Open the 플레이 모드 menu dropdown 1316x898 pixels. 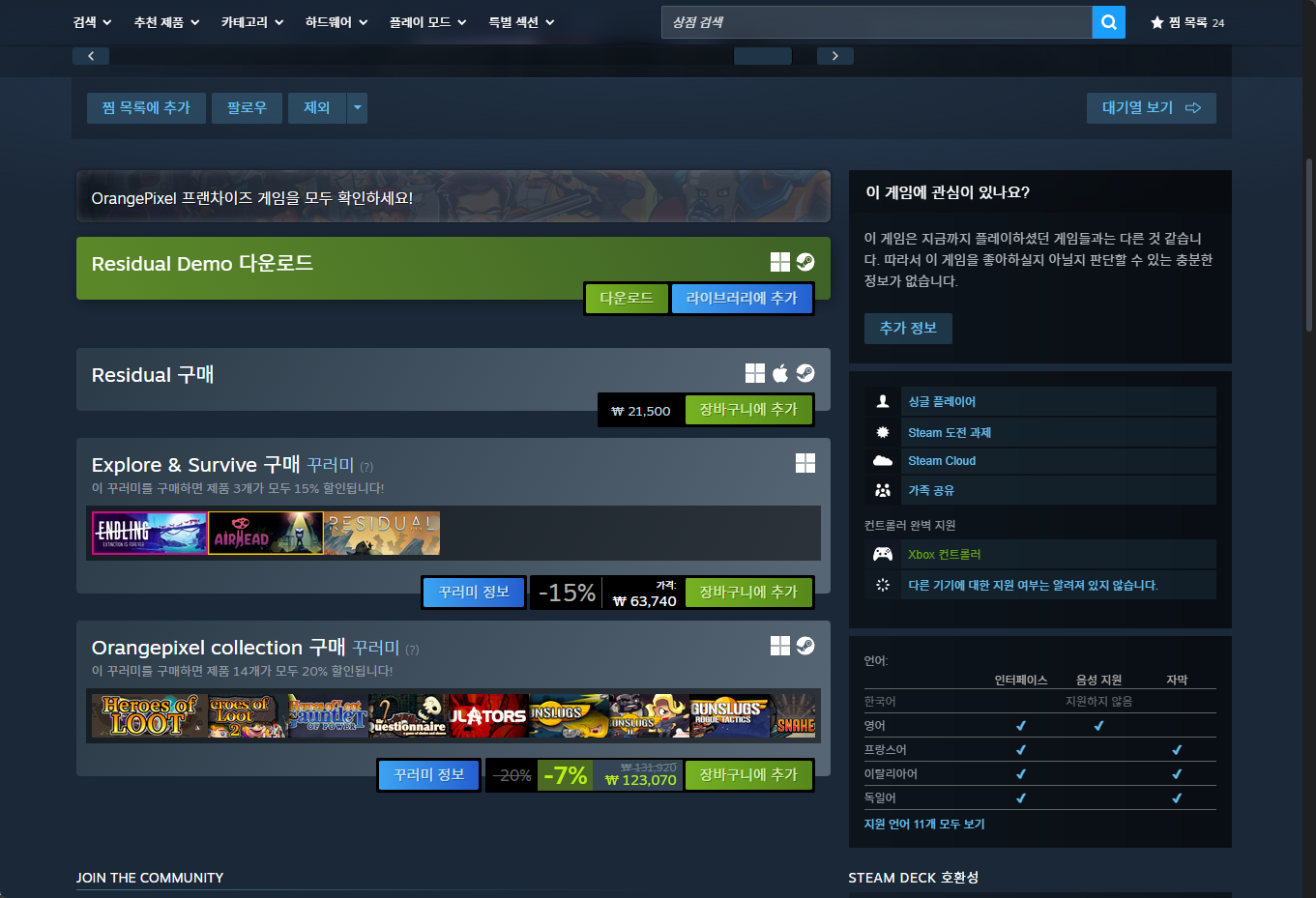(x=428, y=22)
